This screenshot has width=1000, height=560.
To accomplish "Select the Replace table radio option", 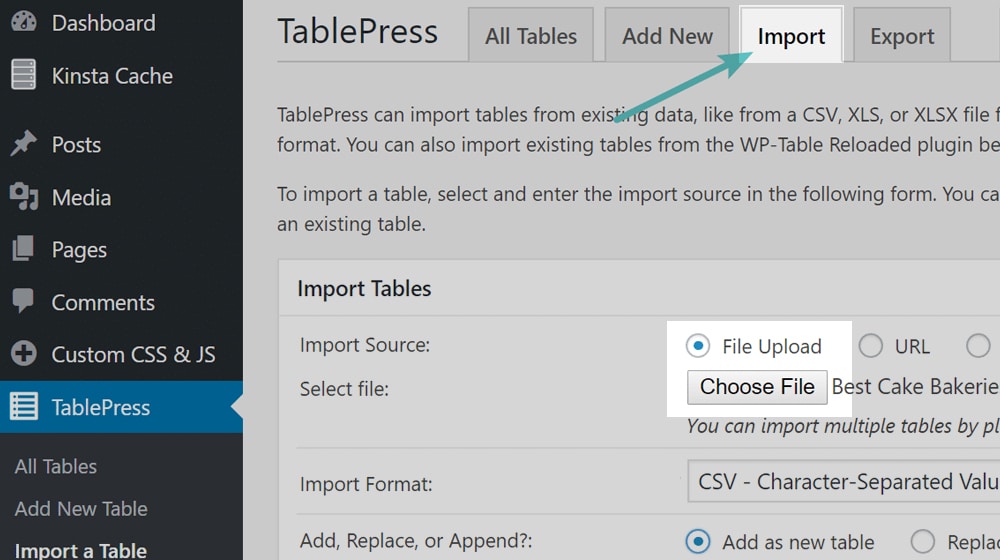I will click(x=922, y=542).
